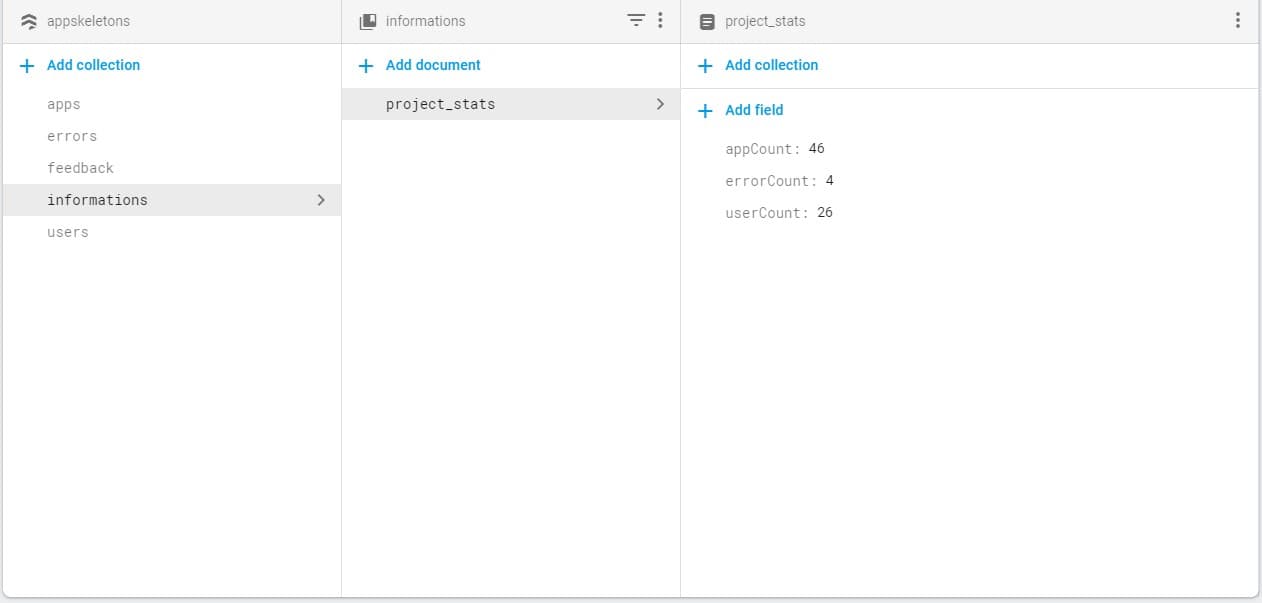
Task: Click Add field on the project_stats document
Action: pos(753,110)
